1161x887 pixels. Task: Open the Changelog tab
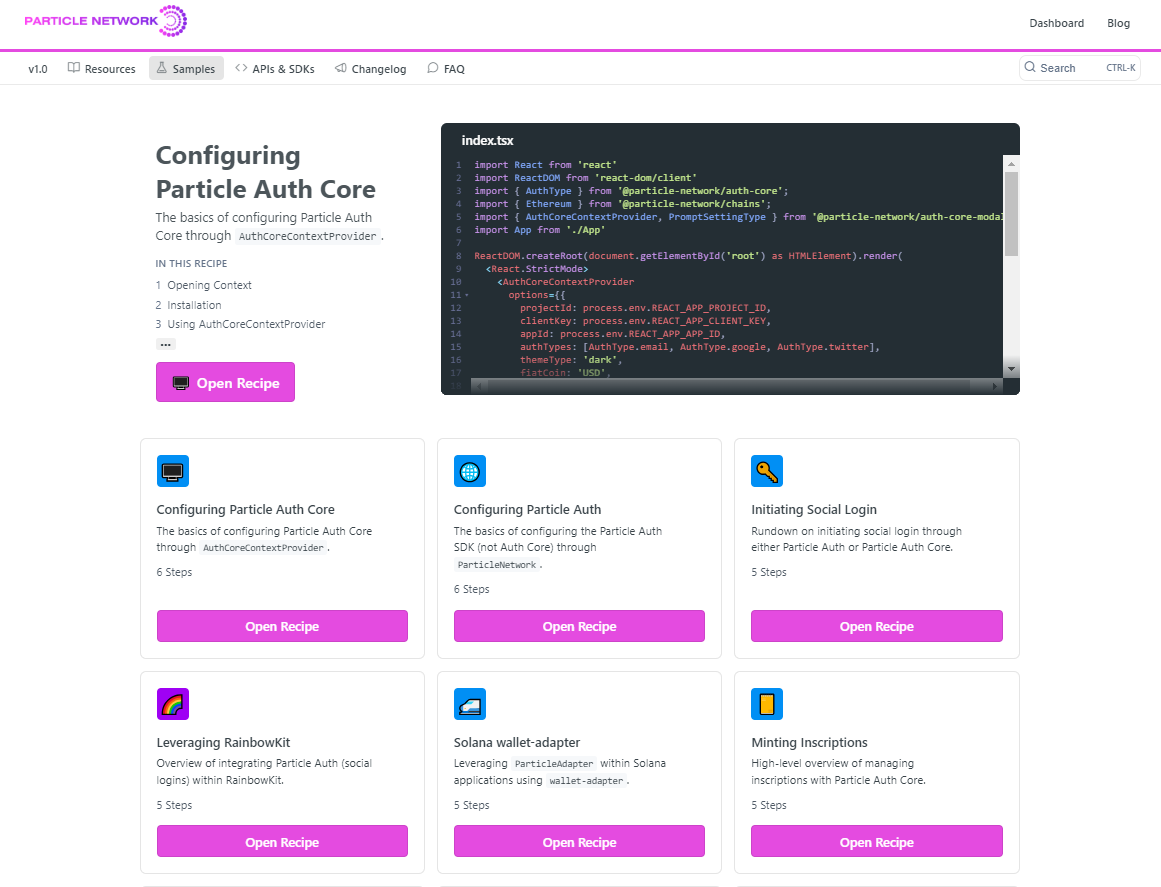tap(370, 68)
